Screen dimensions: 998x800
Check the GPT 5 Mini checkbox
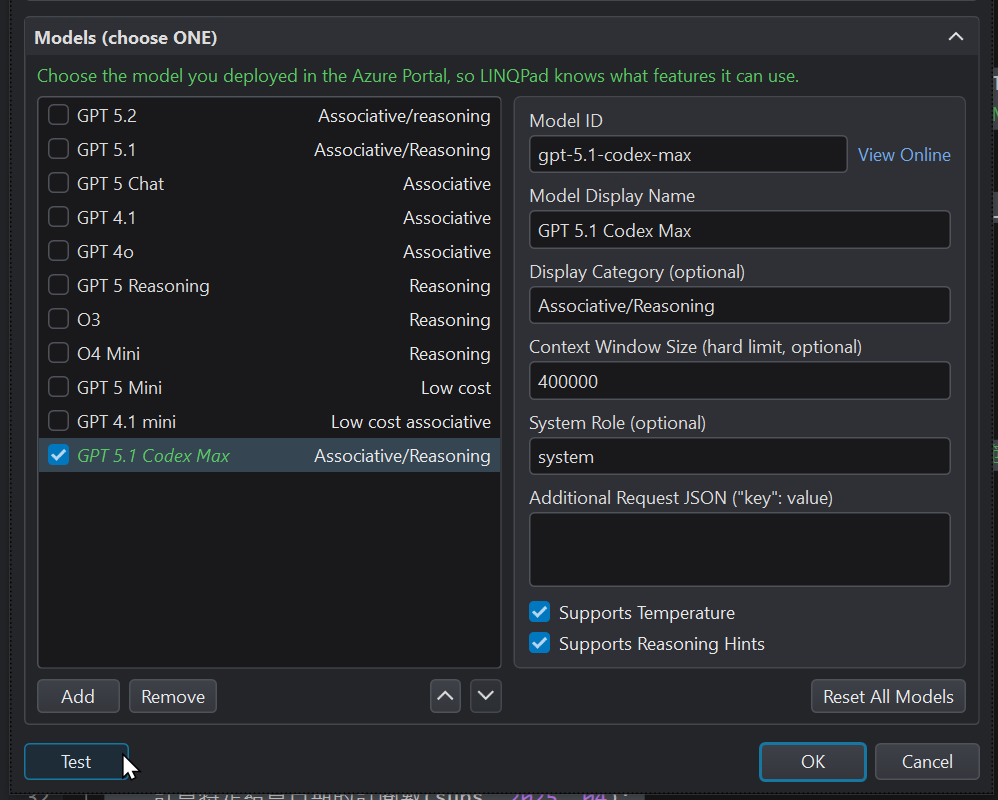59,387
